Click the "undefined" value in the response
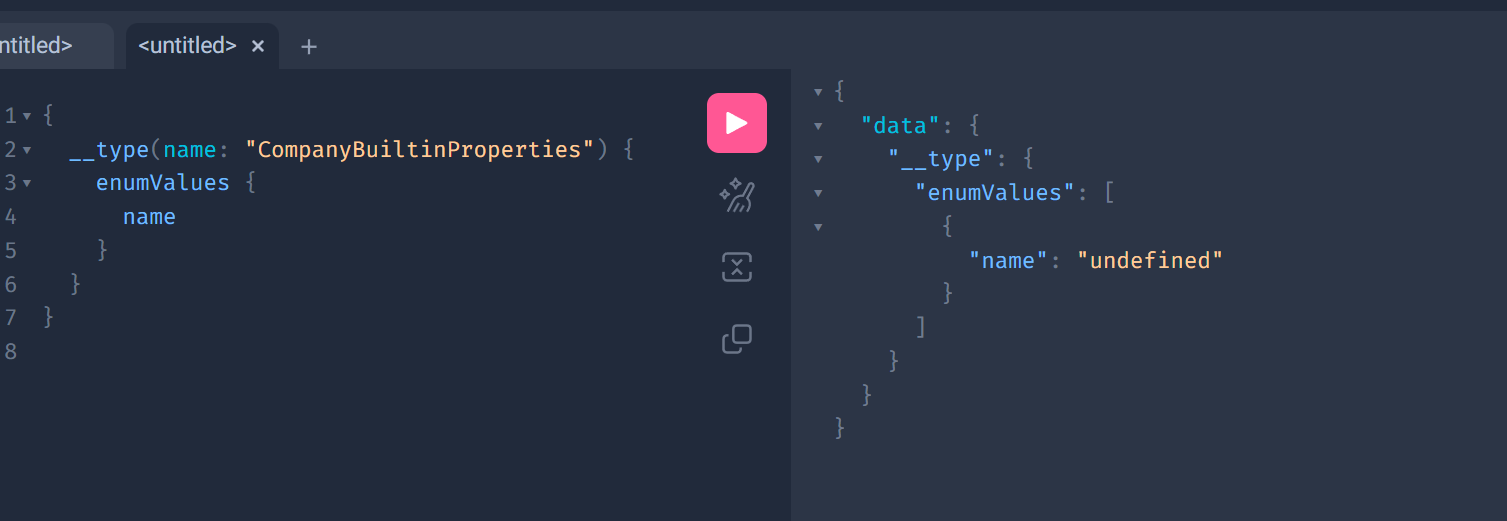1507x521 pixels. [1150, 261]
